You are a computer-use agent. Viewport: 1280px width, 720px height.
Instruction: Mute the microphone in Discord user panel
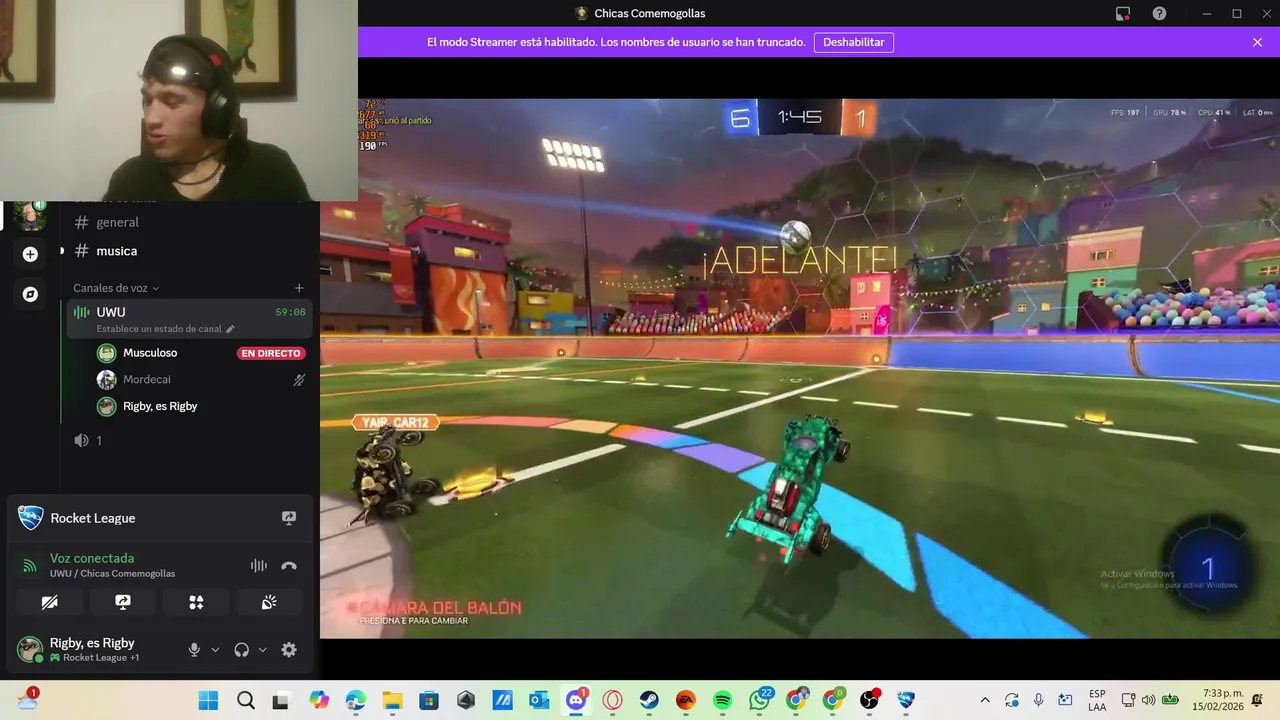tap(194, 650)
